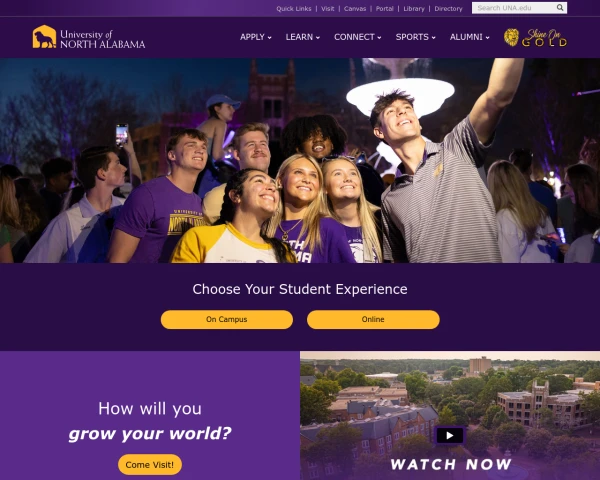600x480 pixels.
Task: Open the CONNECT dropdown menu
Action: point(357,37)
